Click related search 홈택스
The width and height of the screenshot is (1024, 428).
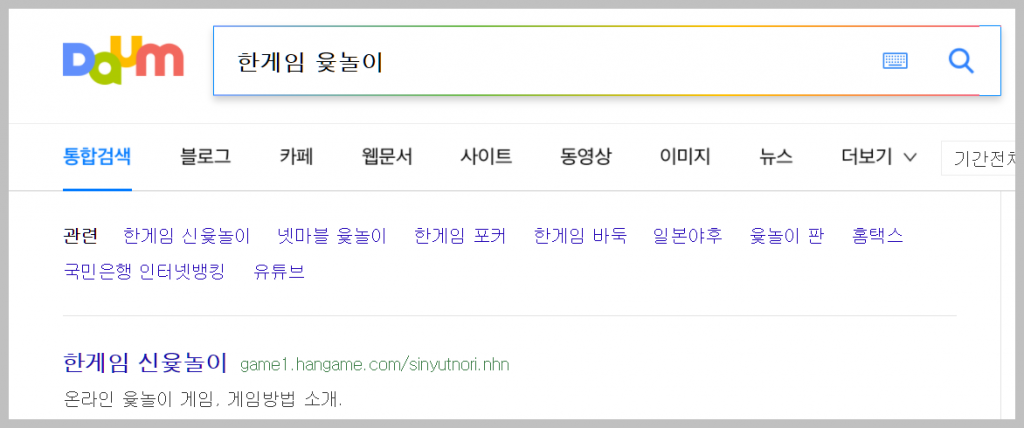click(878, 236)
